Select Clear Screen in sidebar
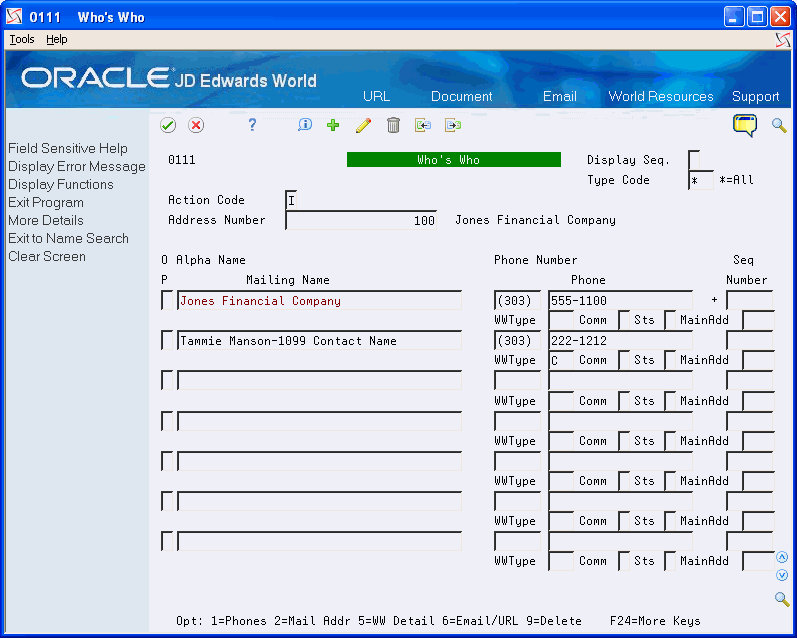The width and height of the screenshot is (797, 638). coord(47,256)
